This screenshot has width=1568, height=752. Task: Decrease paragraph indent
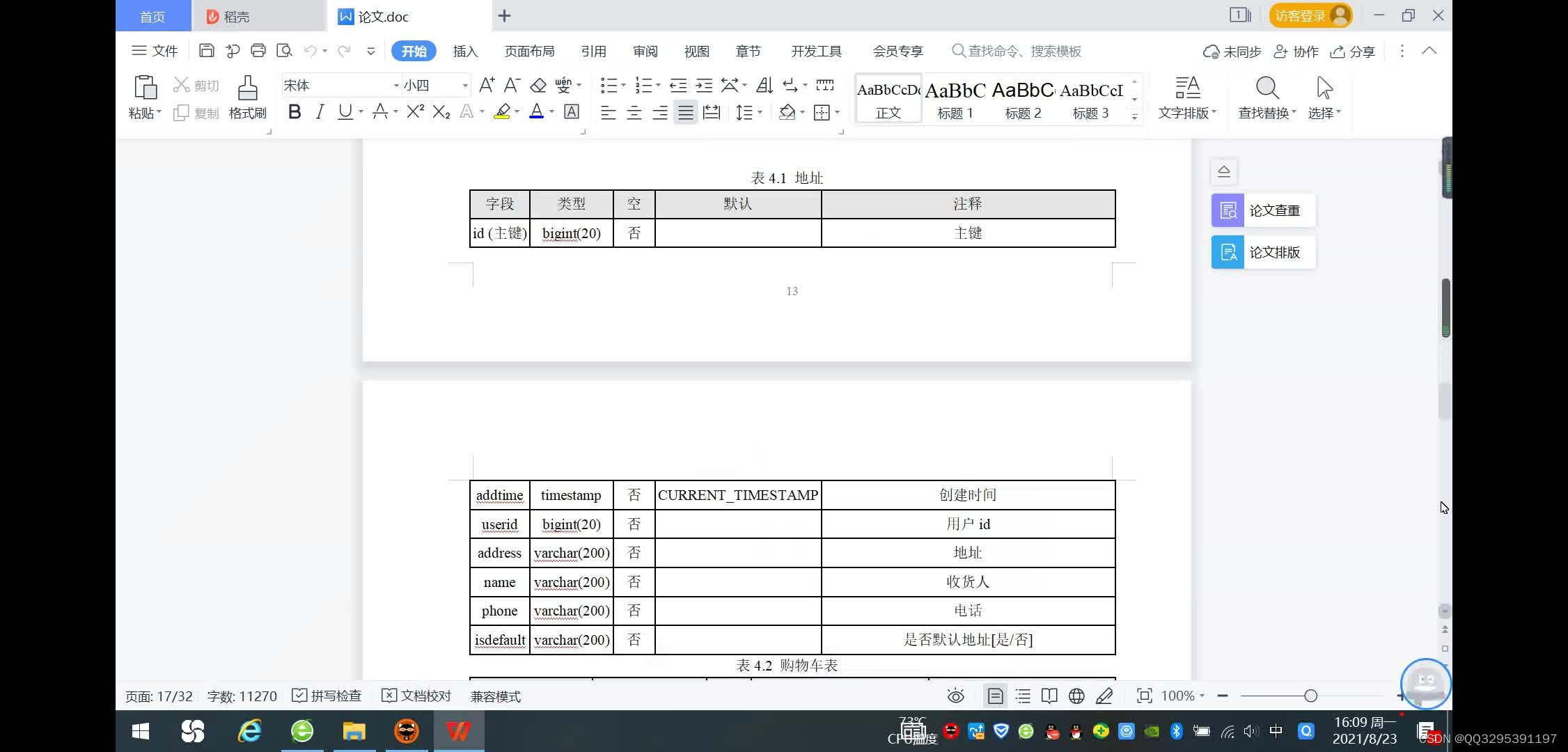point(677,85)
